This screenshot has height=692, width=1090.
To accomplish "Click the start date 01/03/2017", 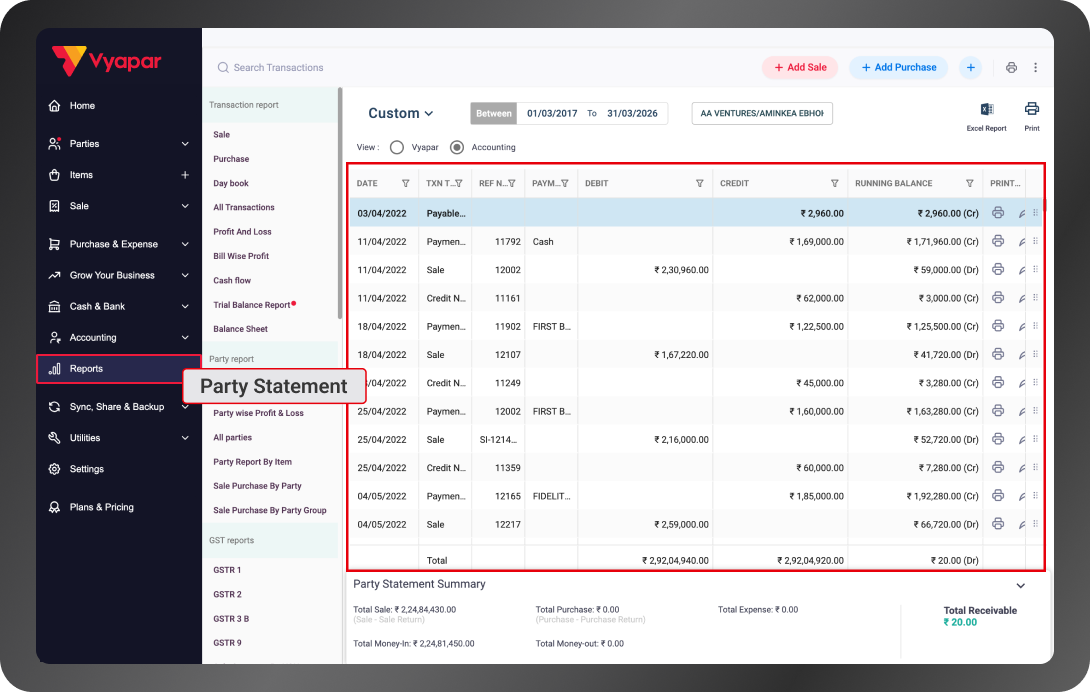I will pos(552,113).
